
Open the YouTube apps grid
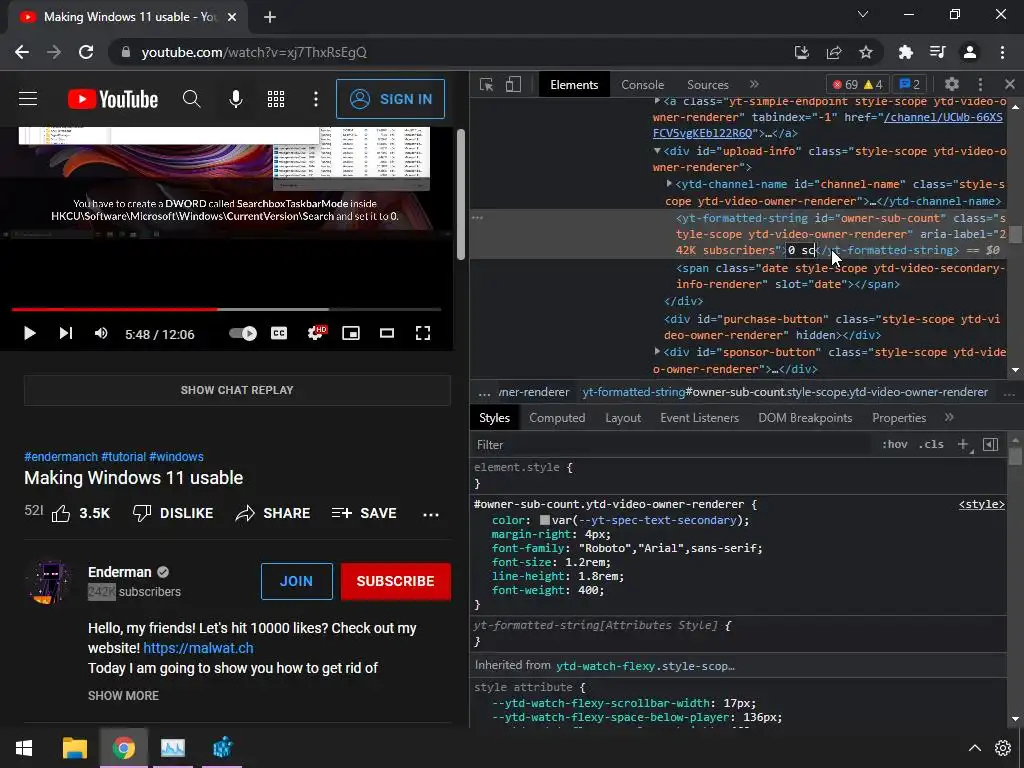point(276,99)
